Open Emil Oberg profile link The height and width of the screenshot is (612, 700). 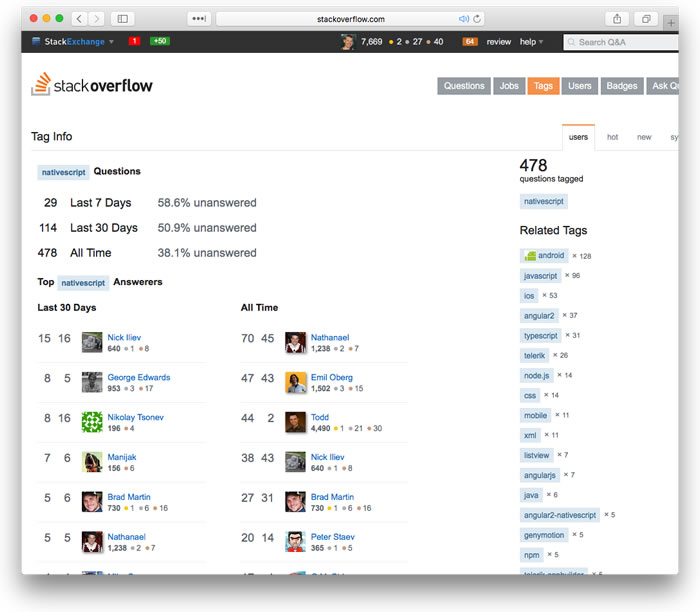point(332,377)
